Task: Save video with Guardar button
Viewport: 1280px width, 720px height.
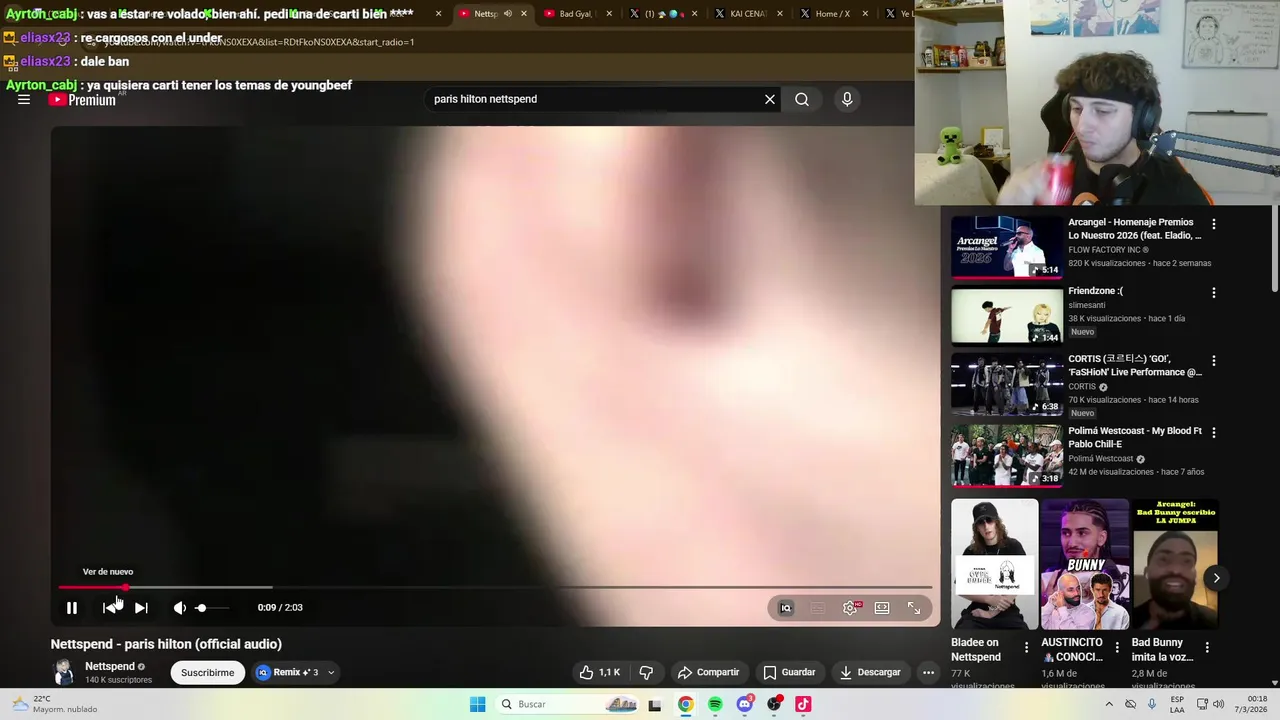Action: pos(789,672)
